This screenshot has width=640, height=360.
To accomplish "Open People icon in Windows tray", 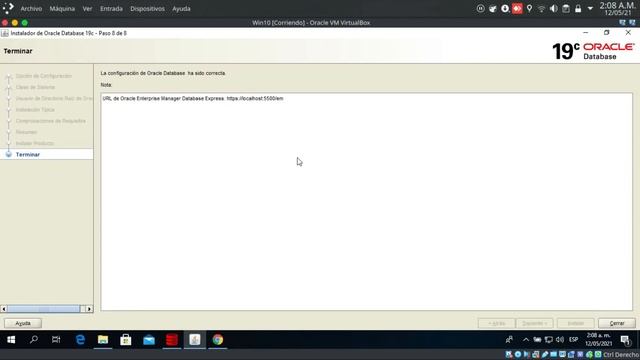I will point(509,340).
